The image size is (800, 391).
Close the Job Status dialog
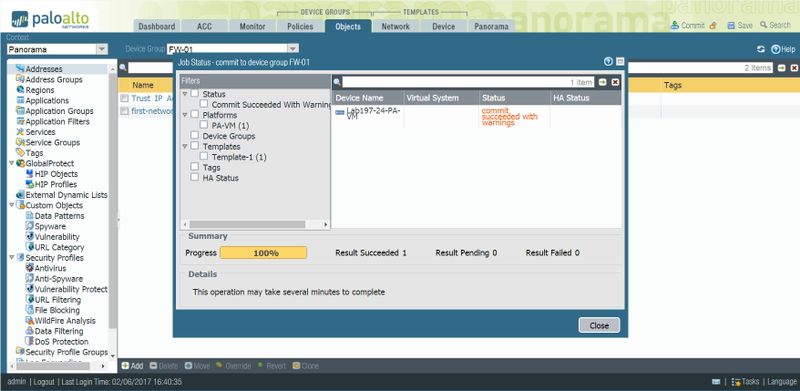[x=599, y=326]
